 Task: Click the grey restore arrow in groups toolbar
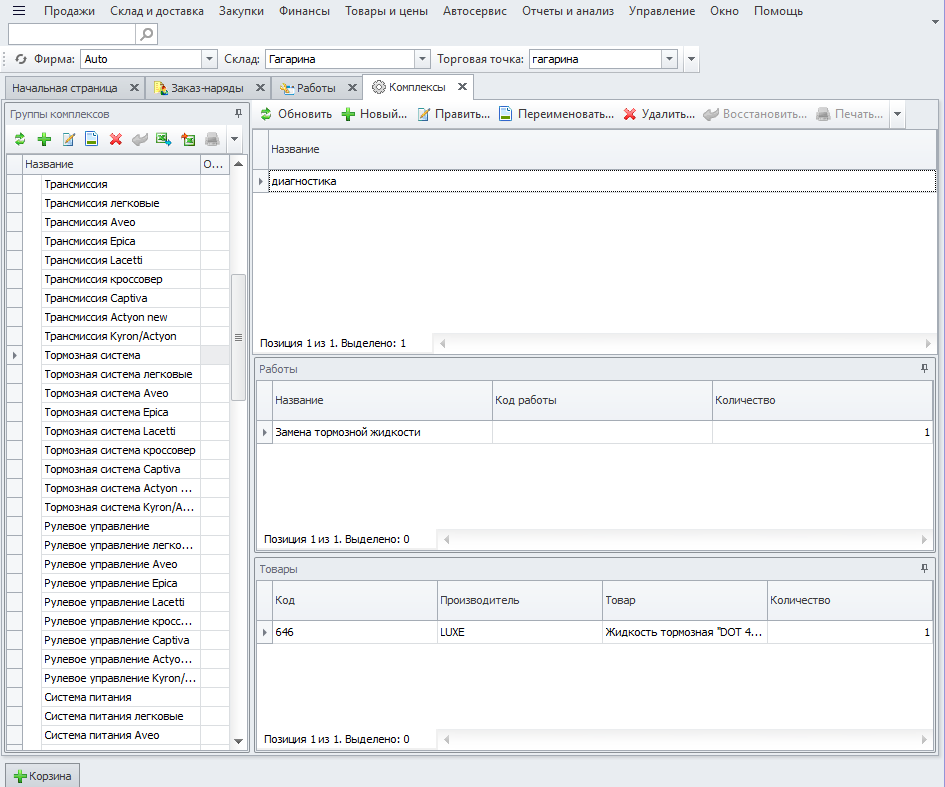coord(140,139)
